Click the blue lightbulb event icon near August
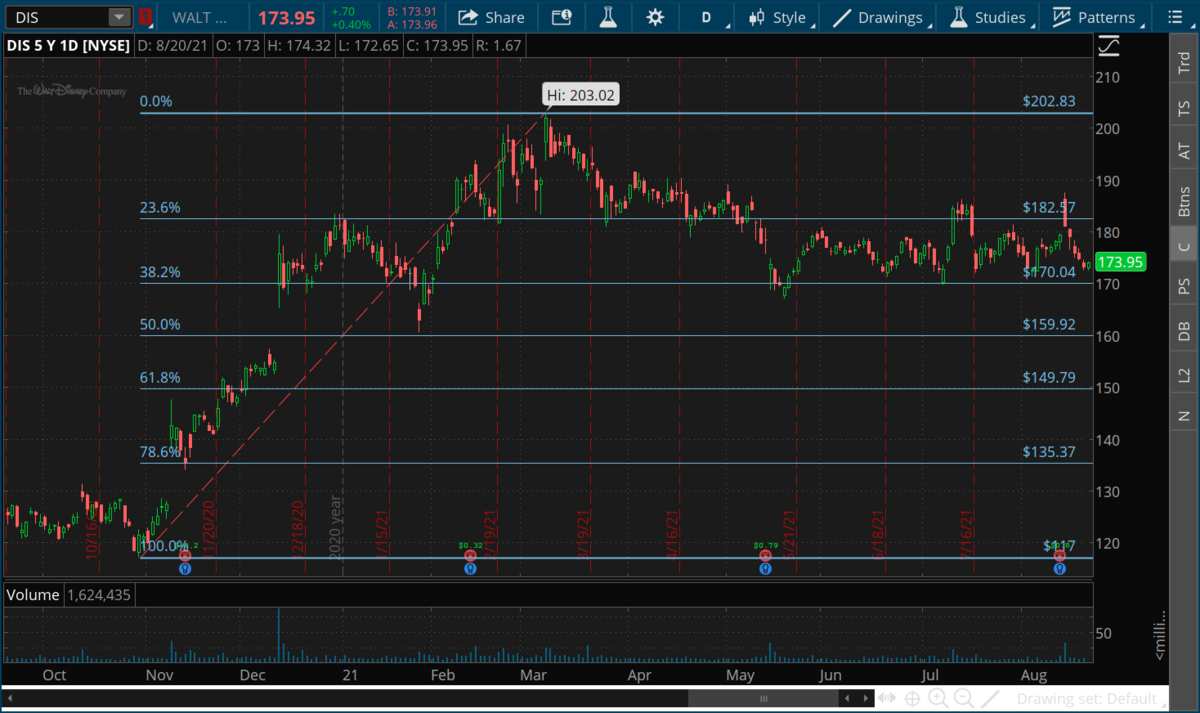 pyautogui.click(x=1059, y=568)
